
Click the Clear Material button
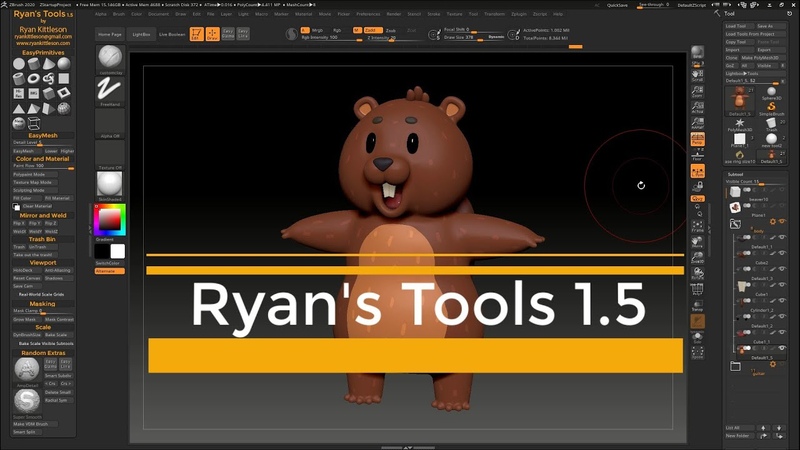(37, 206)
